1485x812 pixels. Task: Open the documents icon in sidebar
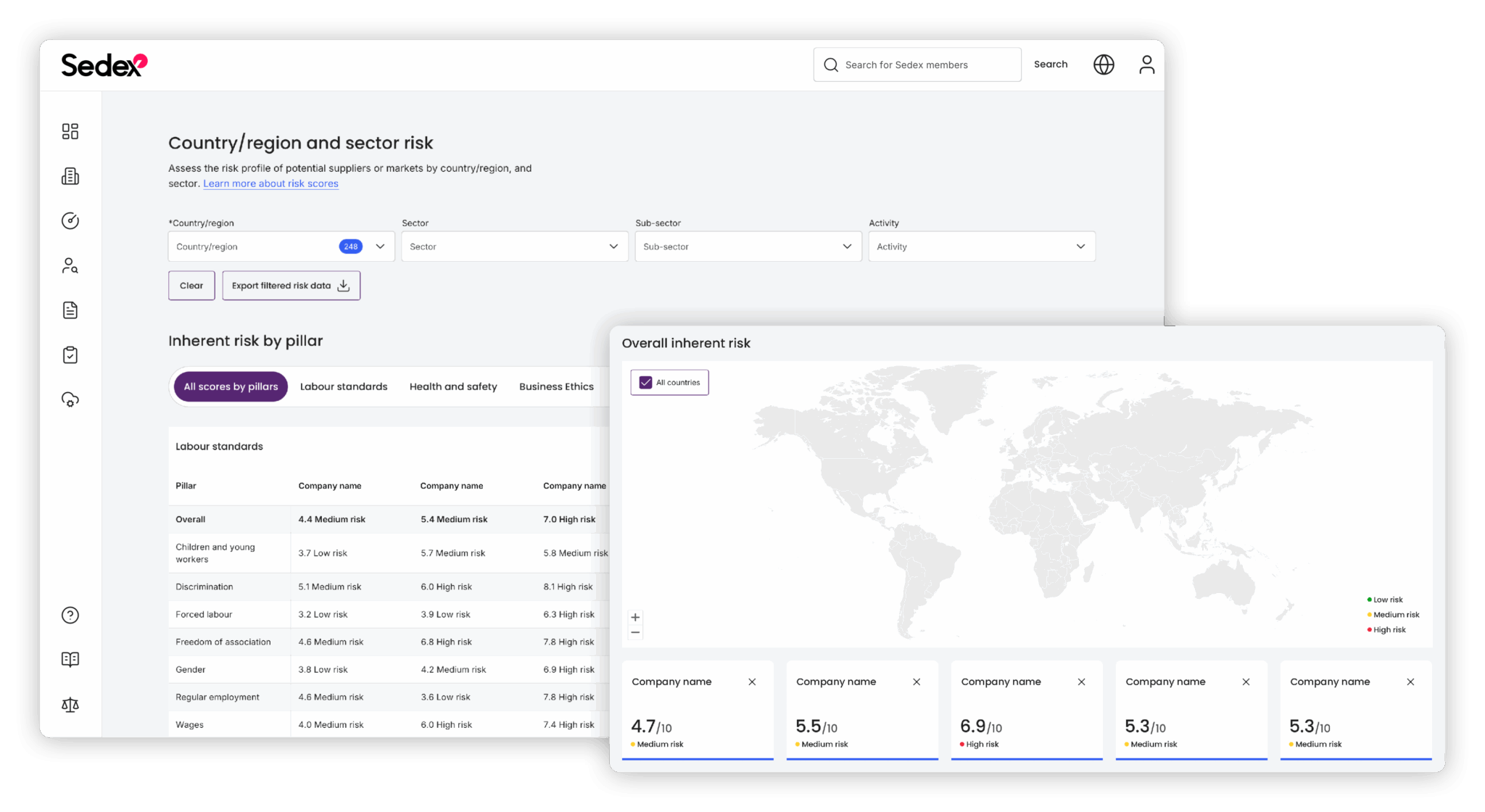pos(70,310)
